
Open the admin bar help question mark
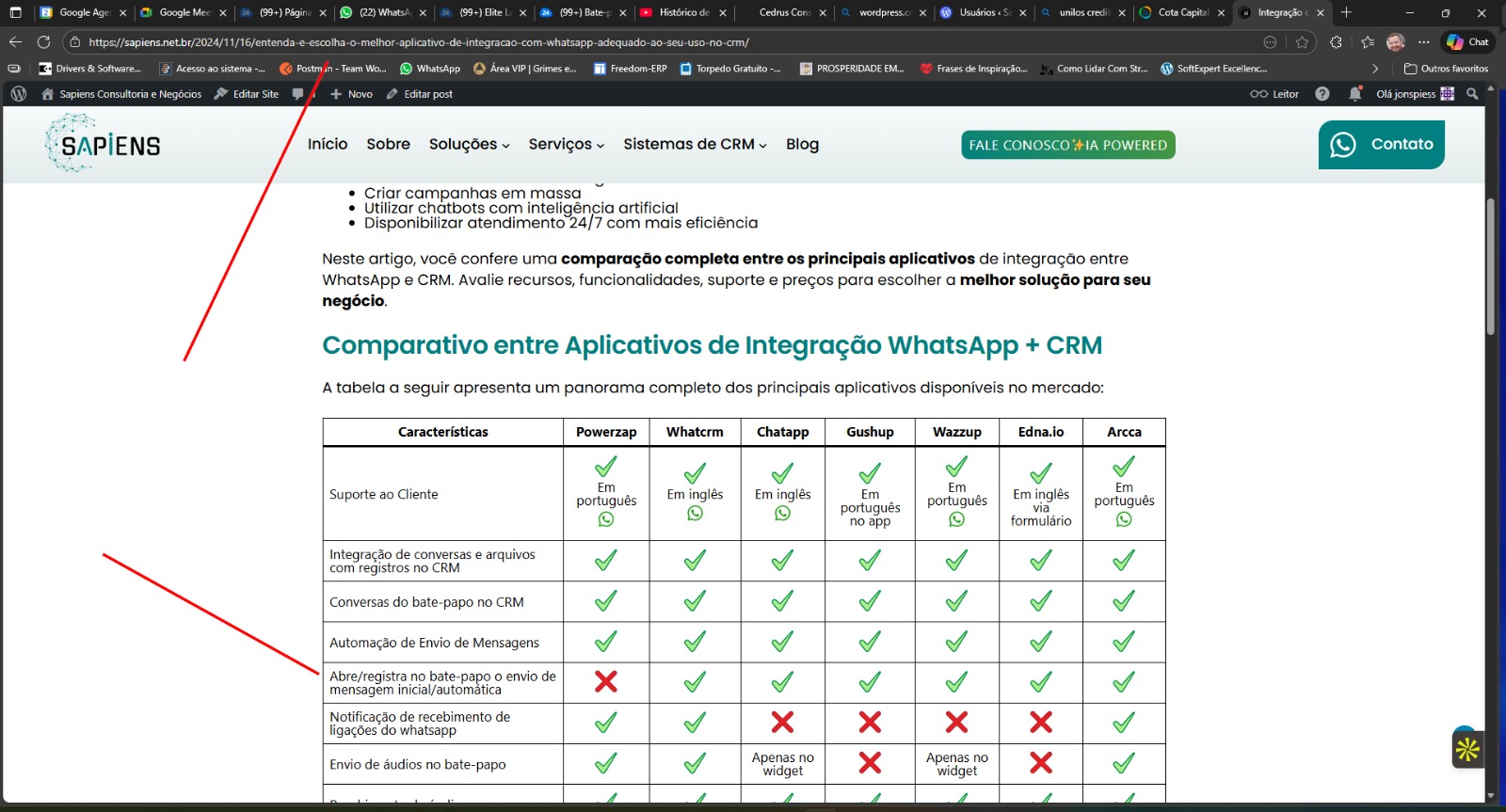1322,94
